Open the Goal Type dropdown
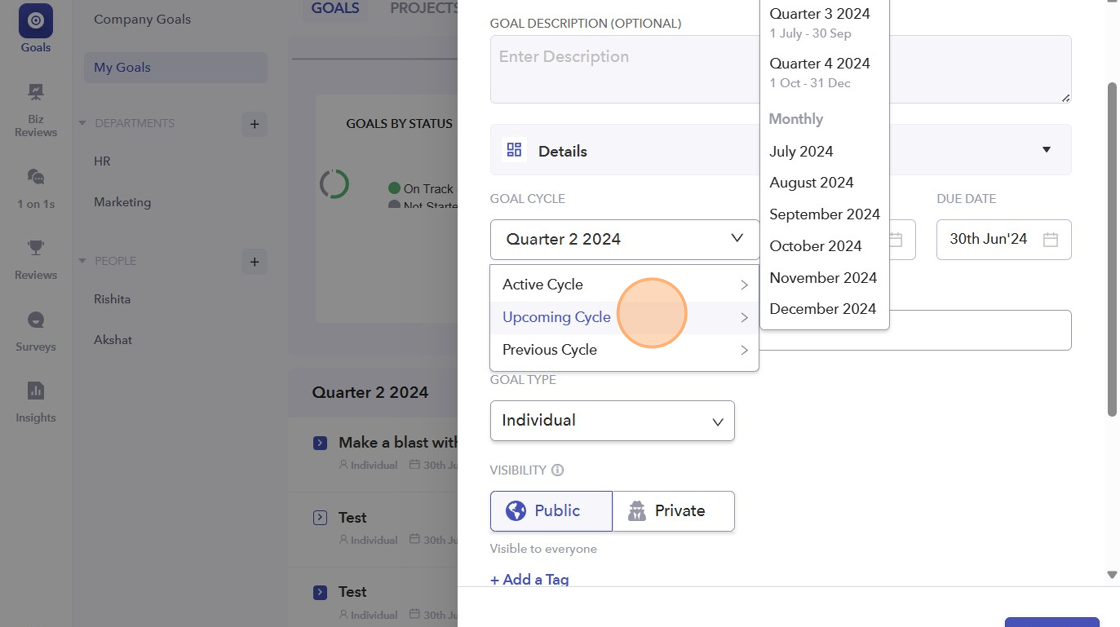Image resolution: width=1120 pixels, height=627 pixels. (x=612, y=421)
